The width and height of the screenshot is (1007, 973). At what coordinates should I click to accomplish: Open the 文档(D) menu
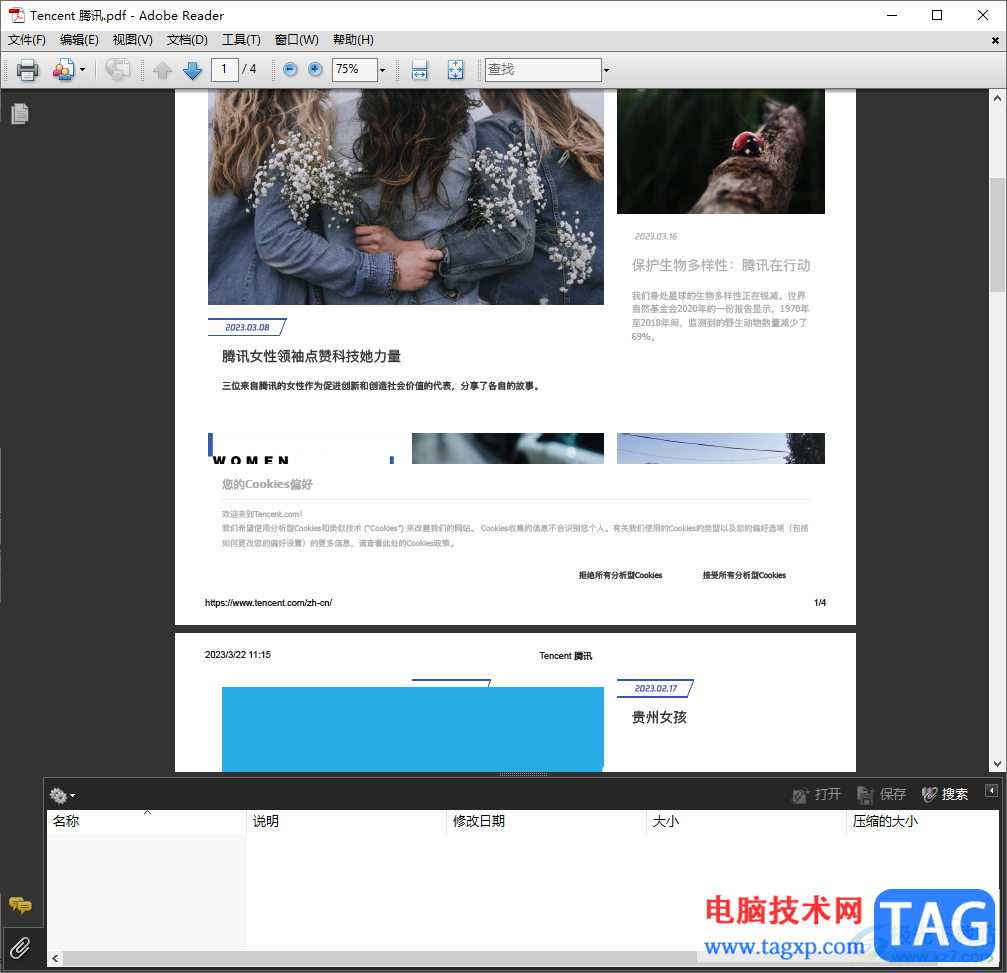click(187, 40)
